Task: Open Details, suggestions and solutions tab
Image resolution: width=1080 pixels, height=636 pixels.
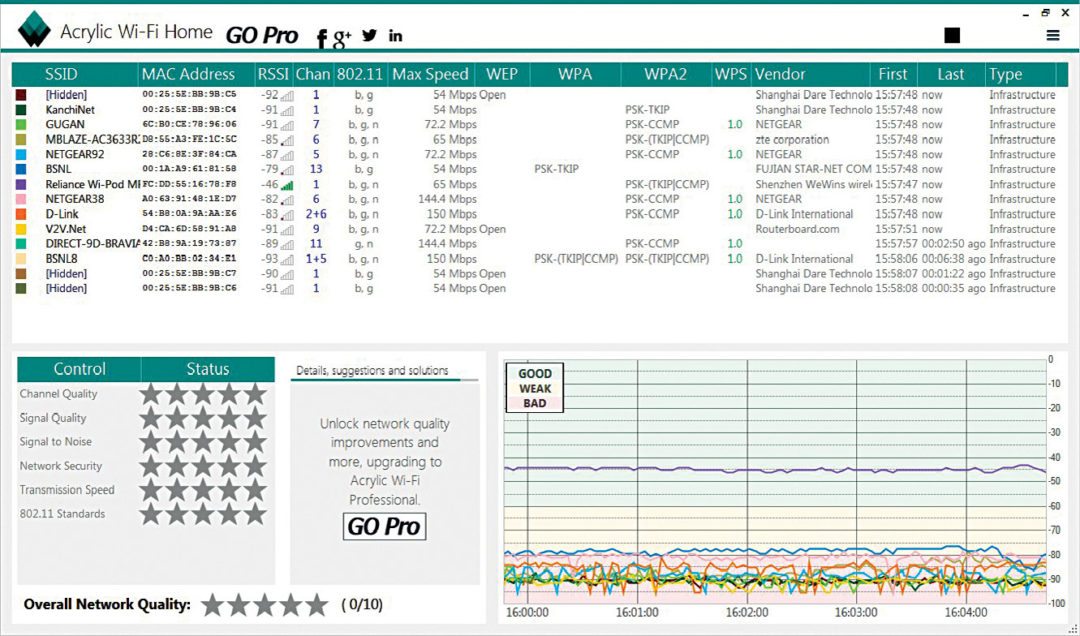Action: 372,371
